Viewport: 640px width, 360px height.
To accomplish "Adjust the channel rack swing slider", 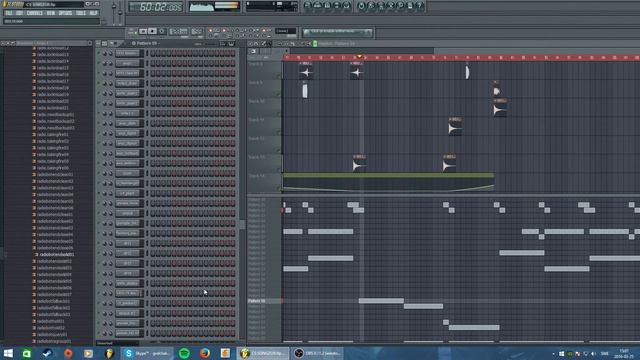I will point(211,44).
